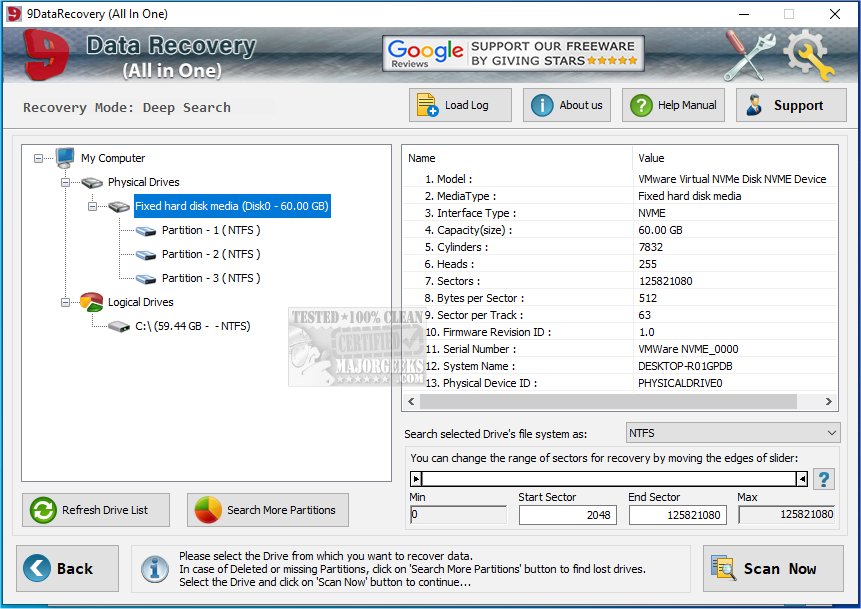The height and width of the screenshot is (609, 861).
Task: Click the Start Sector input field
Action: point(568,515)
